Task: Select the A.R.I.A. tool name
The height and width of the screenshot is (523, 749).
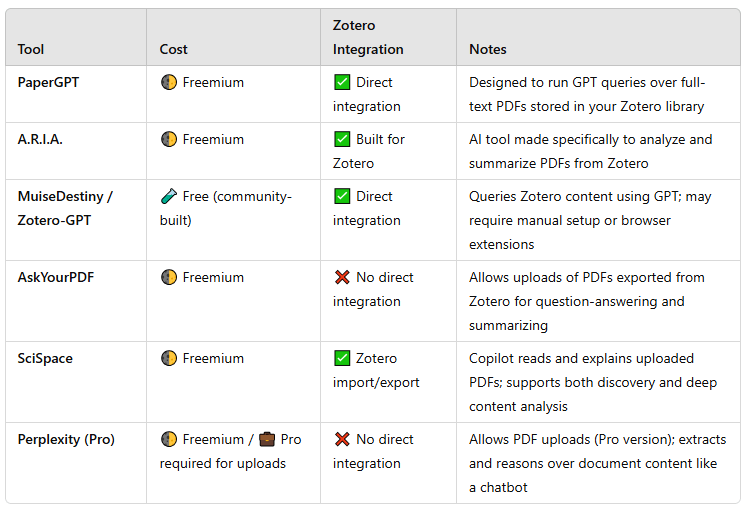Action: [x=40, y=139]
